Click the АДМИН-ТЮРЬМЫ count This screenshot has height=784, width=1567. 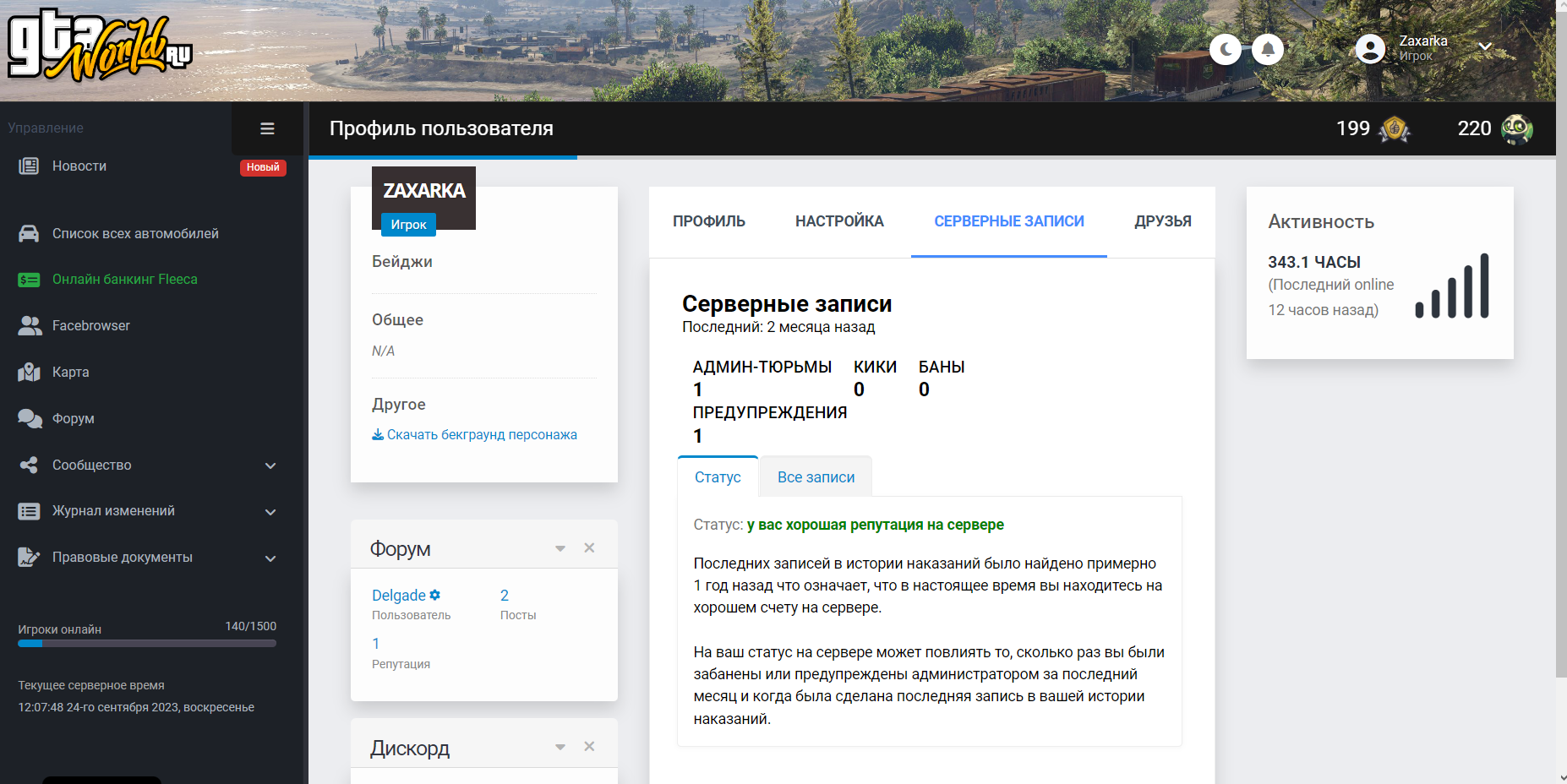698,389
